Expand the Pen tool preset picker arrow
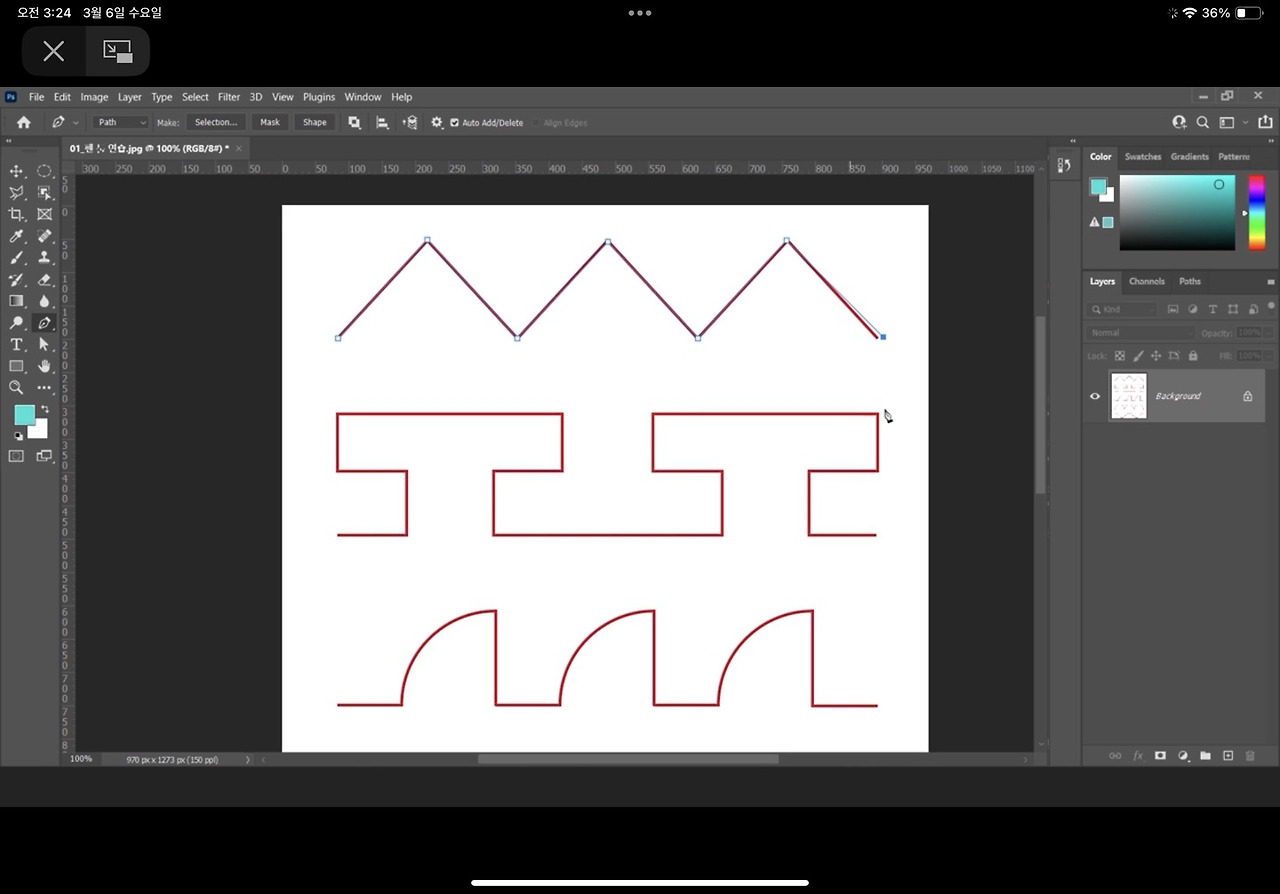1280x894 pixels. click(76, 123)
